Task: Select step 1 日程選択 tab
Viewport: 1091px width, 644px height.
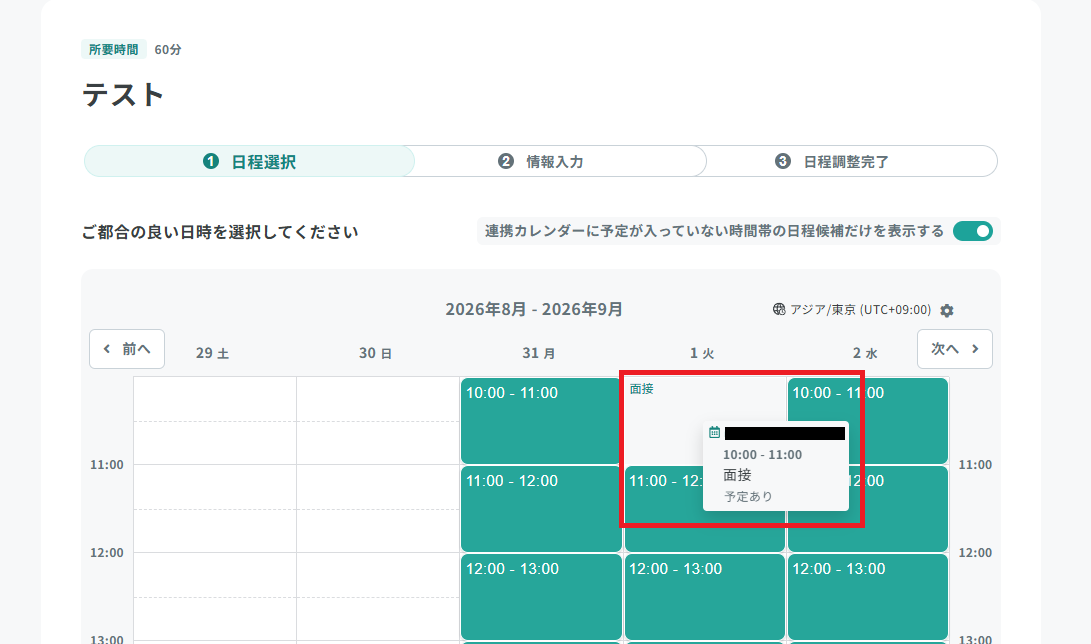Action: pos(249,162)
